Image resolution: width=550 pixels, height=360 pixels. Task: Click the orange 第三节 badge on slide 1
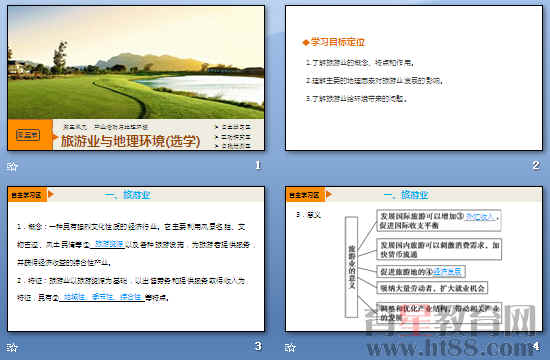coord(28,135)
